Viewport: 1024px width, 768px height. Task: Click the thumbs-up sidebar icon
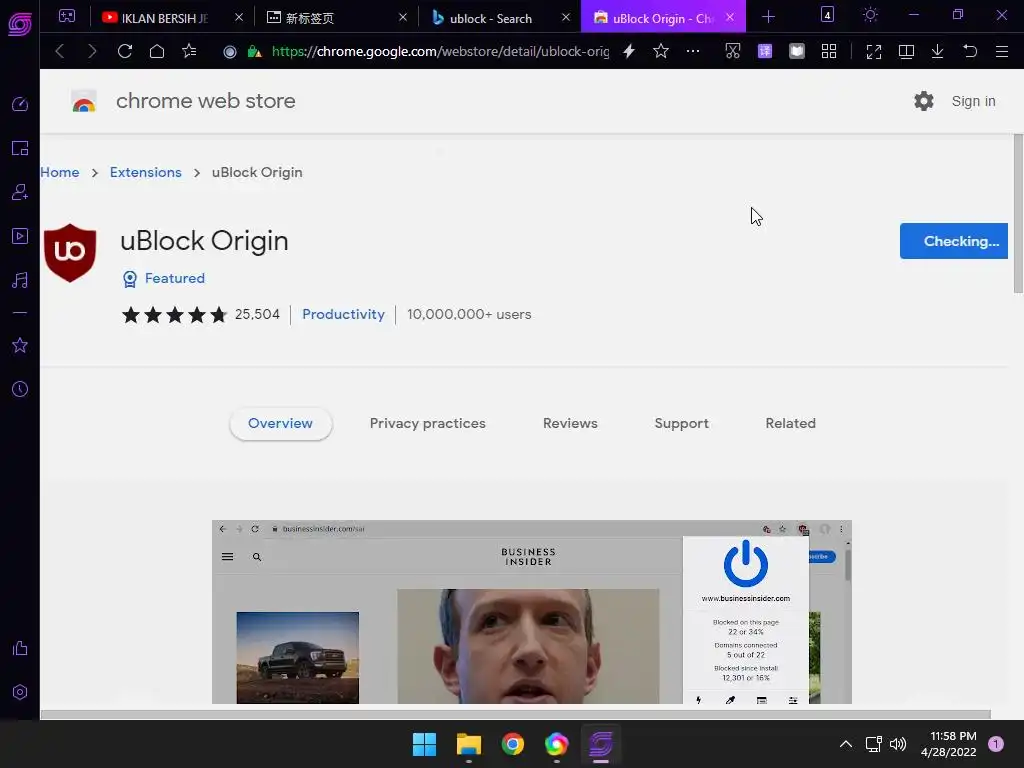(x=20, y=648)
